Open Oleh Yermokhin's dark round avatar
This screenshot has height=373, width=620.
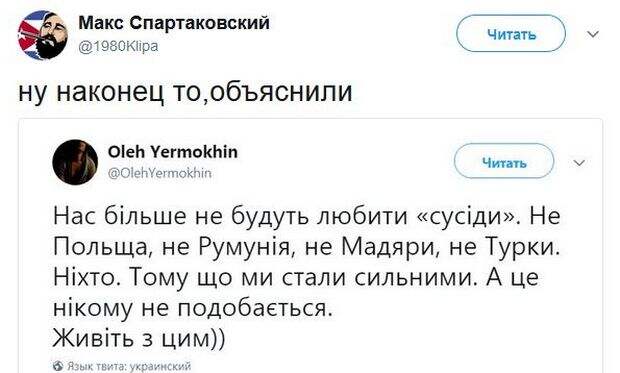[x=75, y=162]
